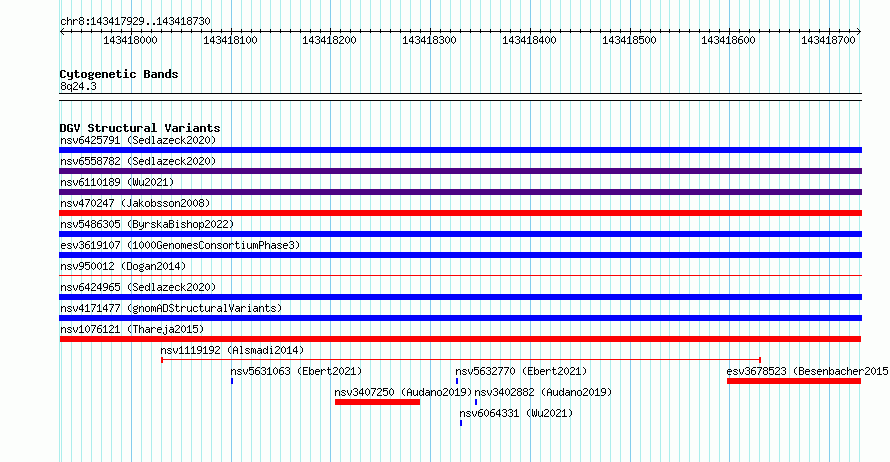Open nsv3407250 (Audano2019) label
Image resolution: width=890 pixels, height=462 pixels.
403,392
